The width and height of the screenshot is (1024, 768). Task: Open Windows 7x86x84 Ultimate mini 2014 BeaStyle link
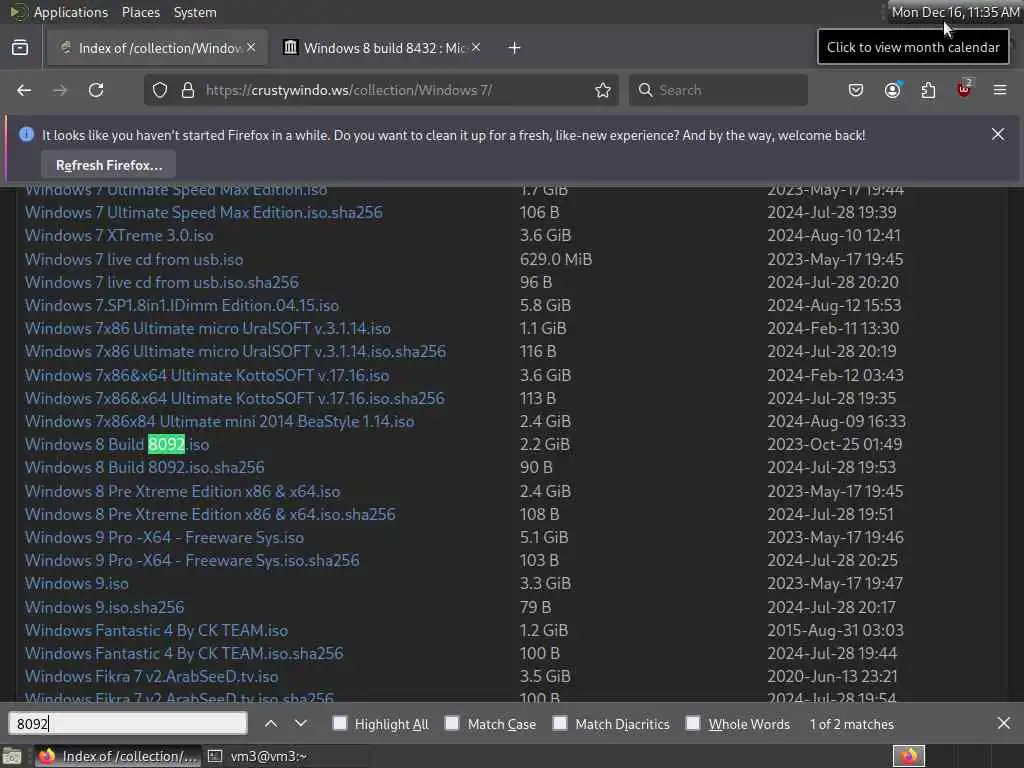pos(219,422)
